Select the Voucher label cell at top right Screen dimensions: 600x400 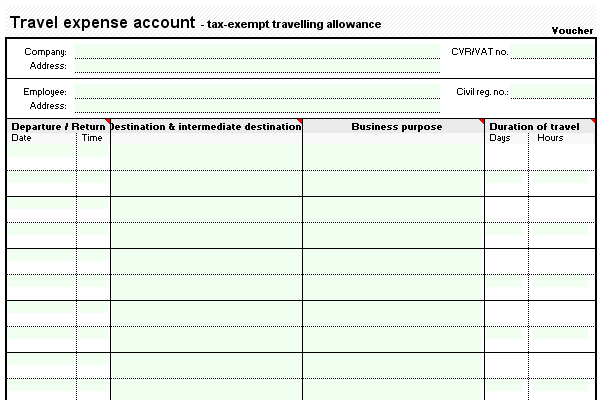click(572, 31)
